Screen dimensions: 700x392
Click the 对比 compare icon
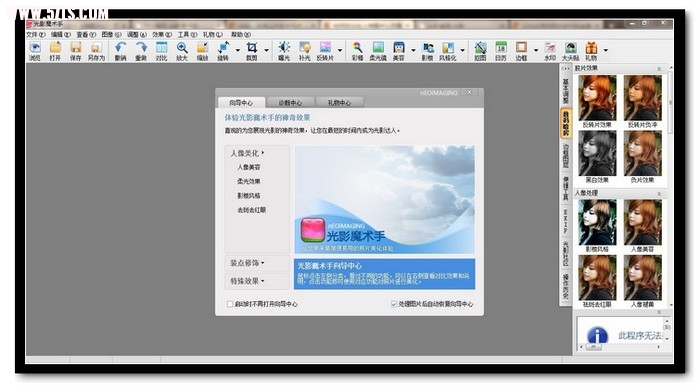tap(162, 47)
